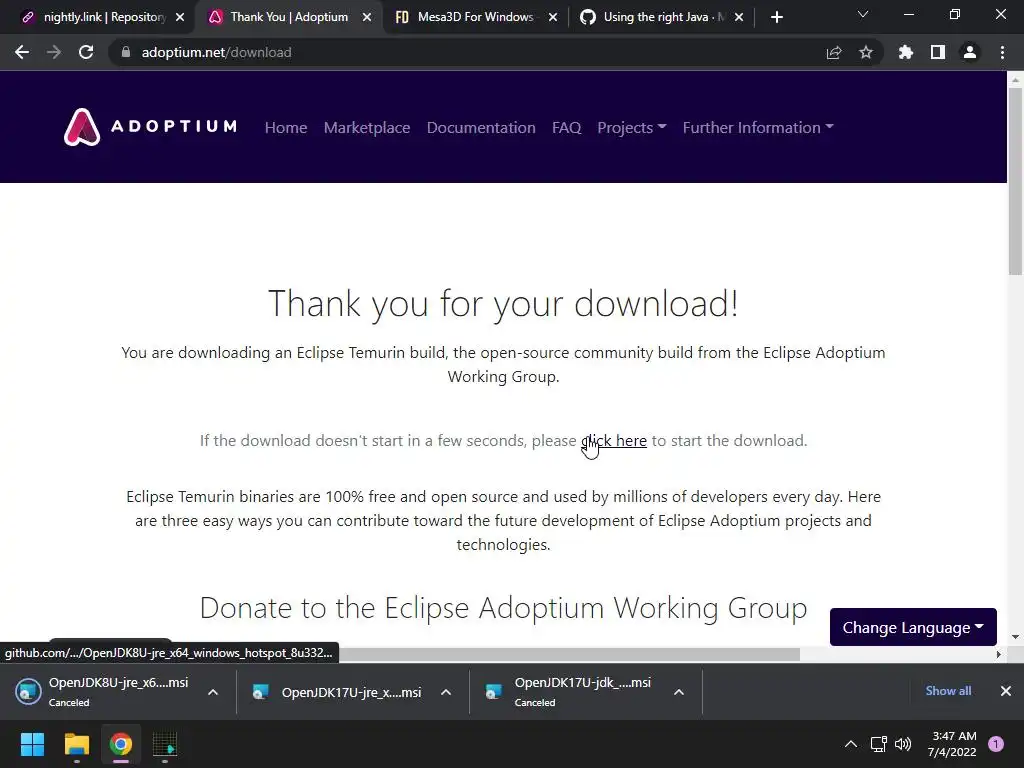Switch to Using the right Java tab
This screenshot has width=1024, height=768.
pyautogui.click(x=660, y=17)
